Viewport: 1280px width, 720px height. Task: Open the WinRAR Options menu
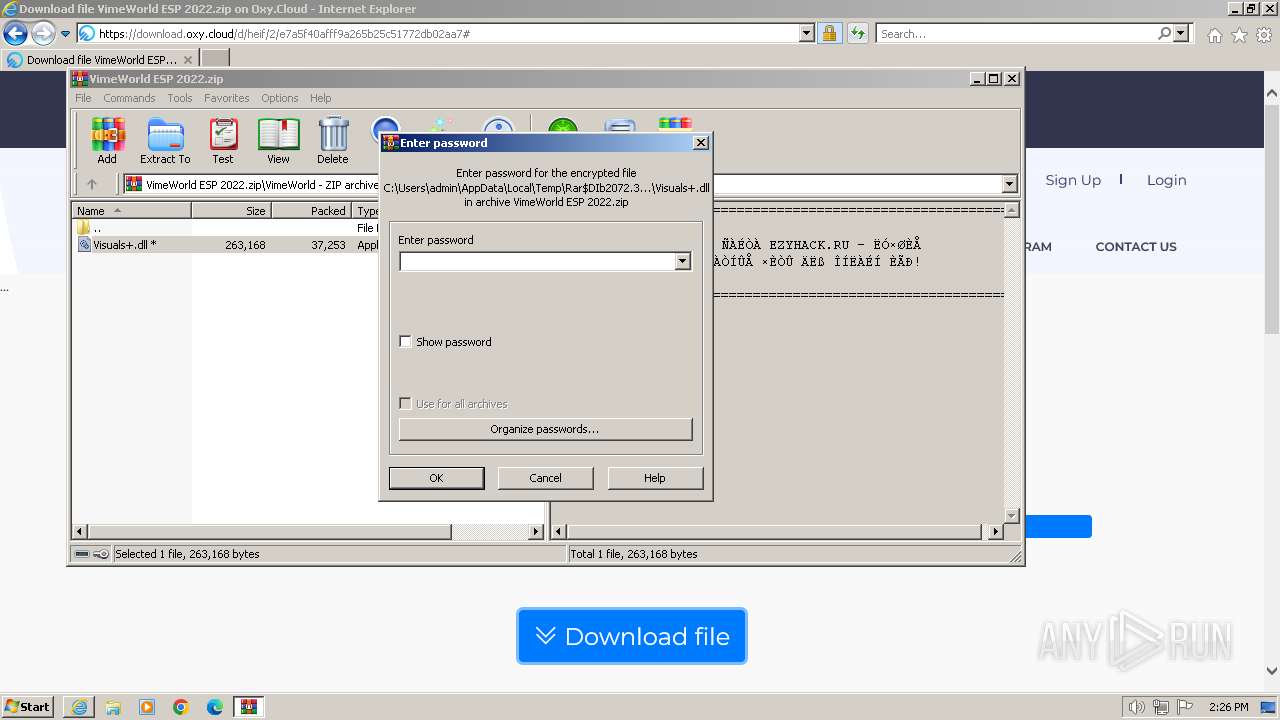click(x=280, y=98)
